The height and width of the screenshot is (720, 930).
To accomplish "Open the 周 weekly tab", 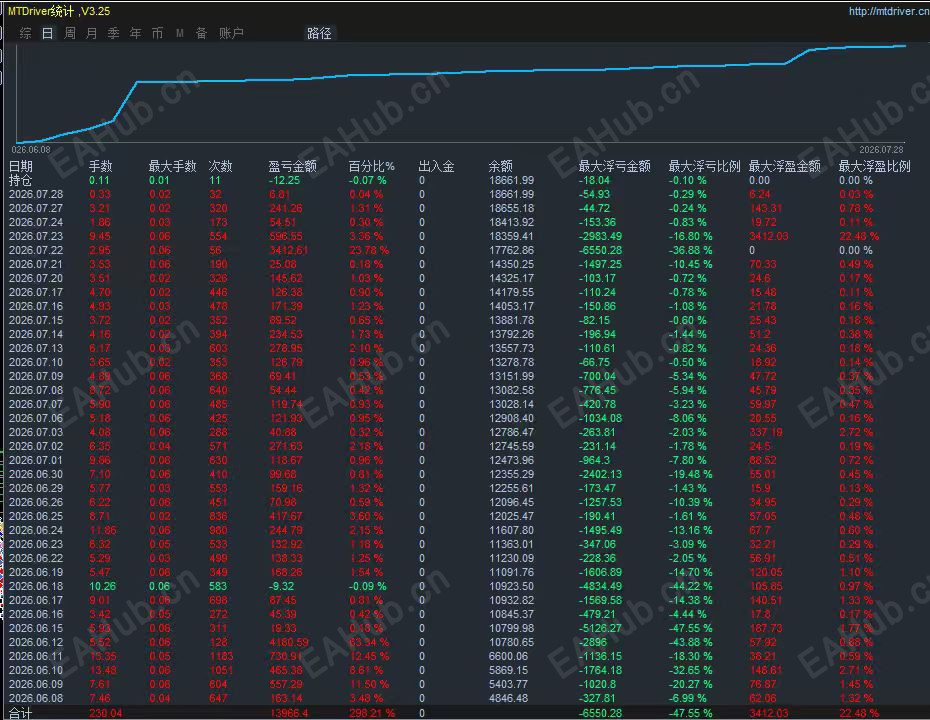I will pyautogui.click(x=69, y=33).
